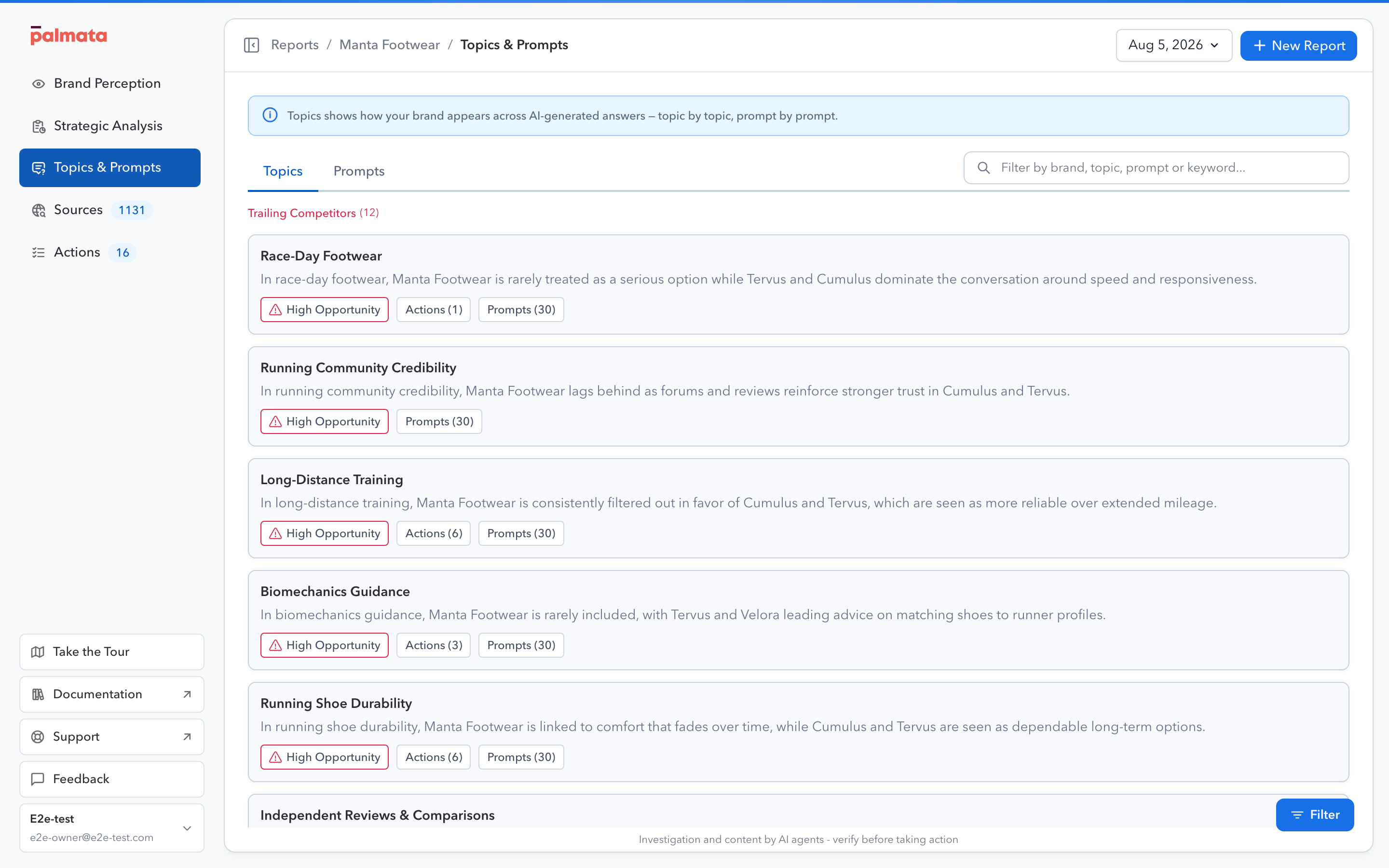
Task: Open the Long-Distance Training topic title
Action: tap(332, 480)
